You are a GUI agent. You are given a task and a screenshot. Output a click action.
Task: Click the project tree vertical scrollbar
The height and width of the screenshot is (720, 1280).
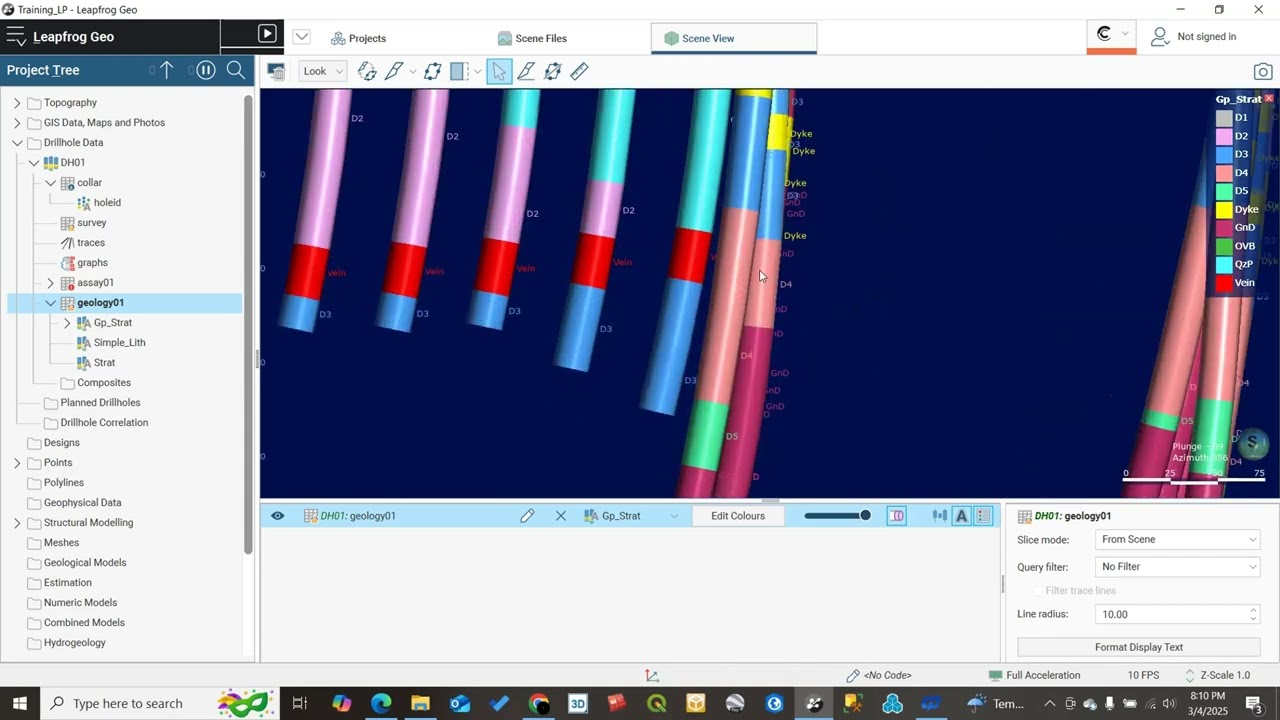[x=248, y=322]
